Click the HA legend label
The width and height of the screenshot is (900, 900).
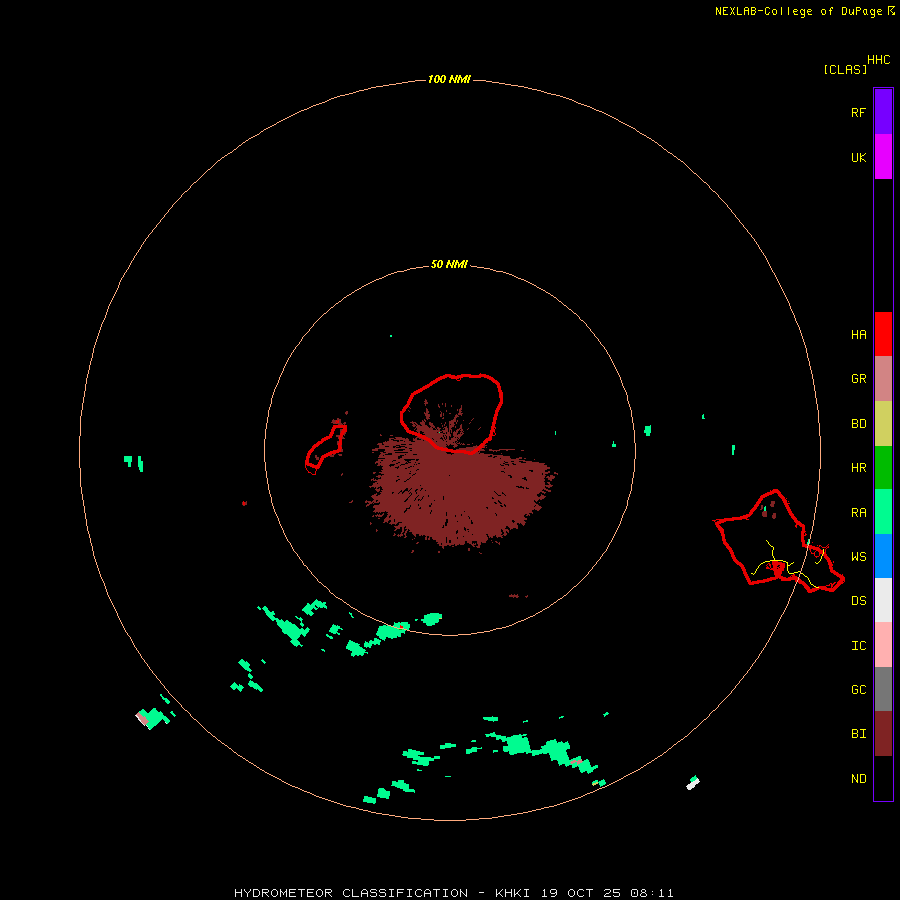pyautogui.click(x=858, y=335)
